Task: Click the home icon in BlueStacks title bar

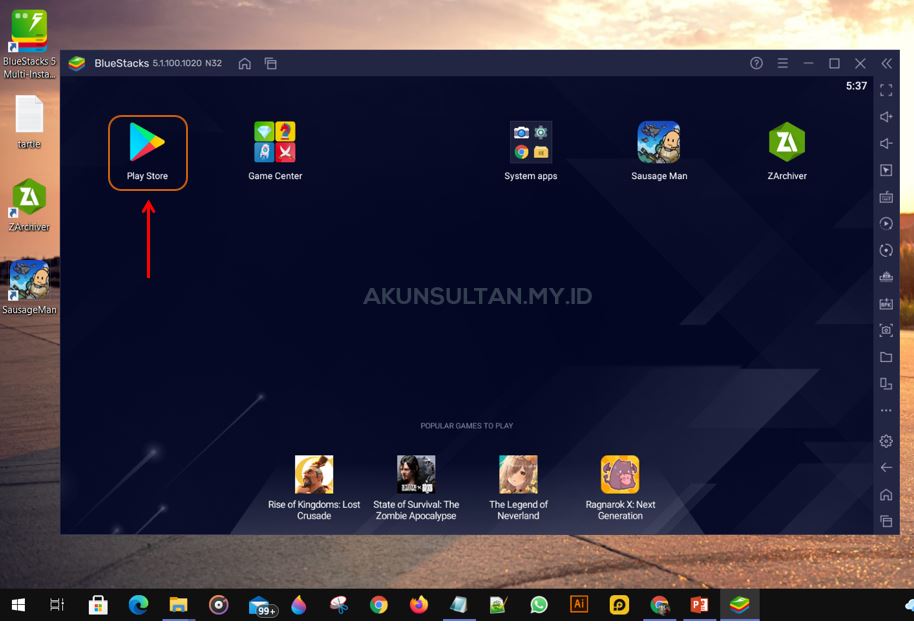Action: coord(245,64)
